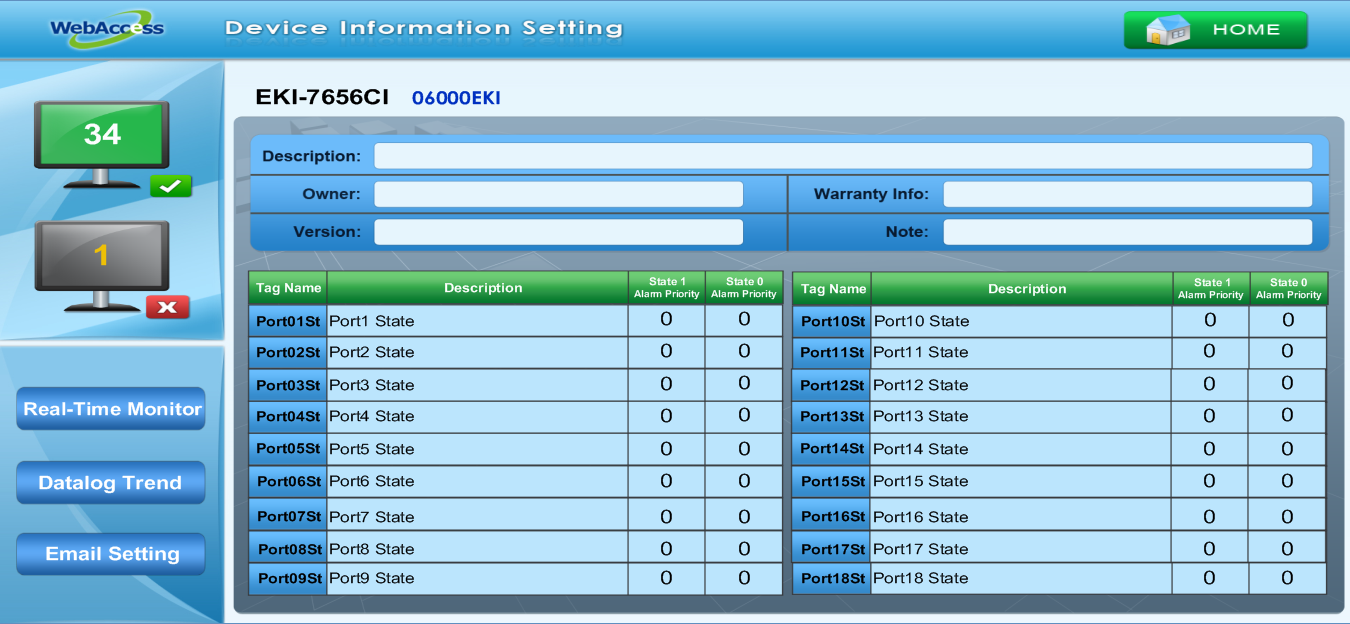Click State 1 alarm priority for Port15St
Viewport: 1350px width, 624px height.
pyautogui.click(x=1210, y=481)
